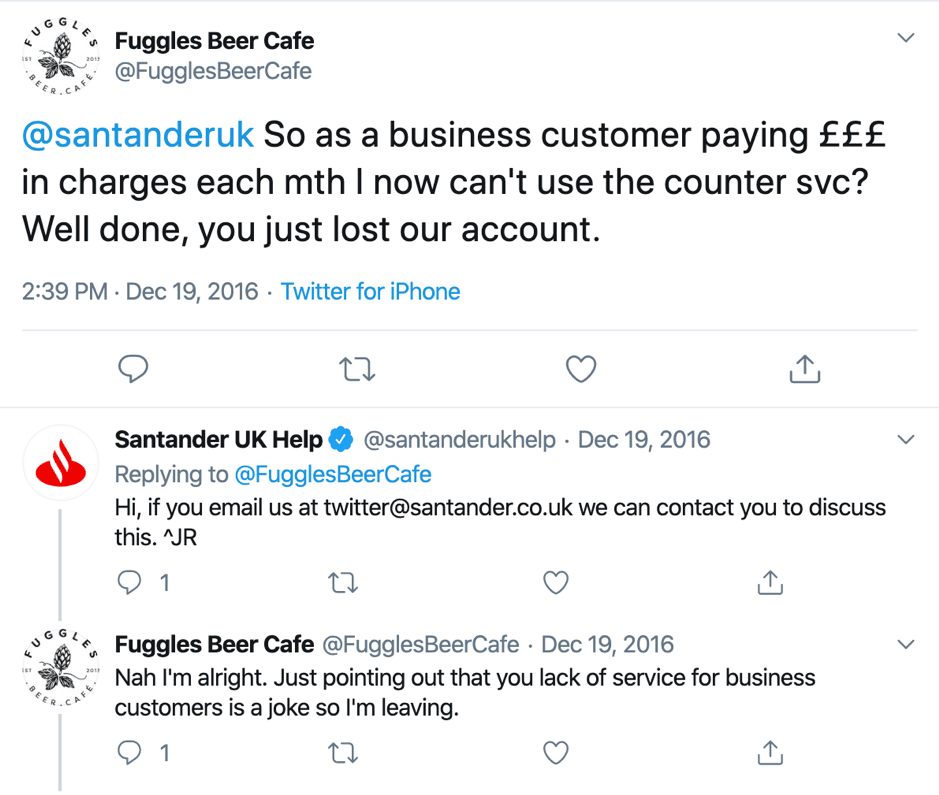Viewport: 939px width, 795px height.
Task: Click the 'Twitter for iPhone' source link
Action: [370, 292]
